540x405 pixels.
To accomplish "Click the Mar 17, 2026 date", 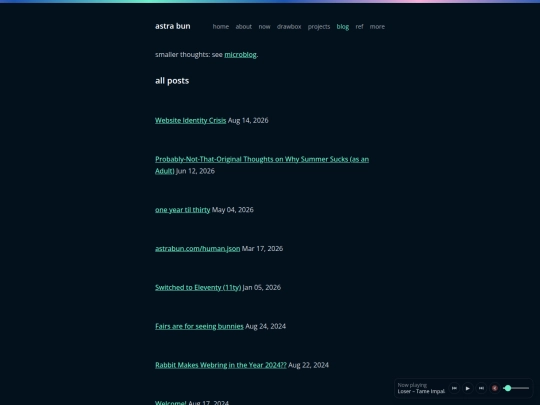I will 262,248.
